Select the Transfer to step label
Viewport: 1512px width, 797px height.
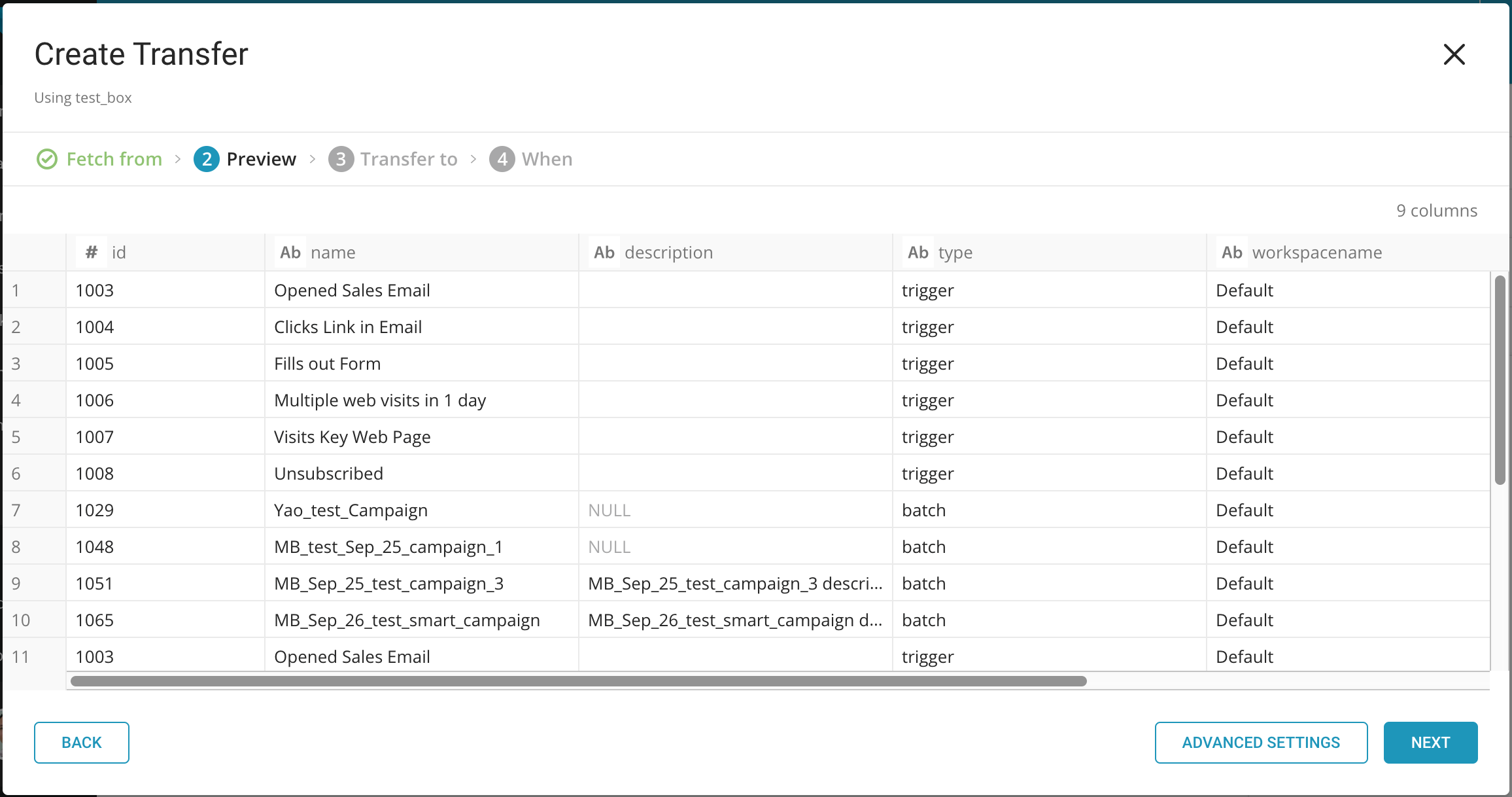(x=409, y=159)
